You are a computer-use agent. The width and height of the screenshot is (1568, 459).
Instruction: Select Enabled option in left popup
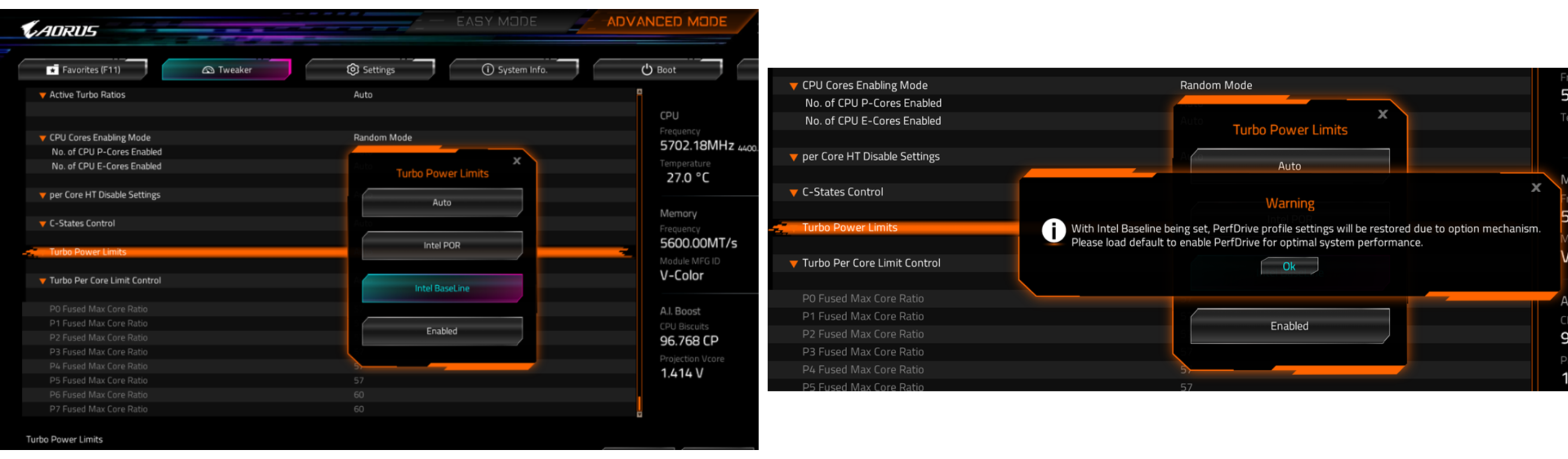click(x=442, y=331)
